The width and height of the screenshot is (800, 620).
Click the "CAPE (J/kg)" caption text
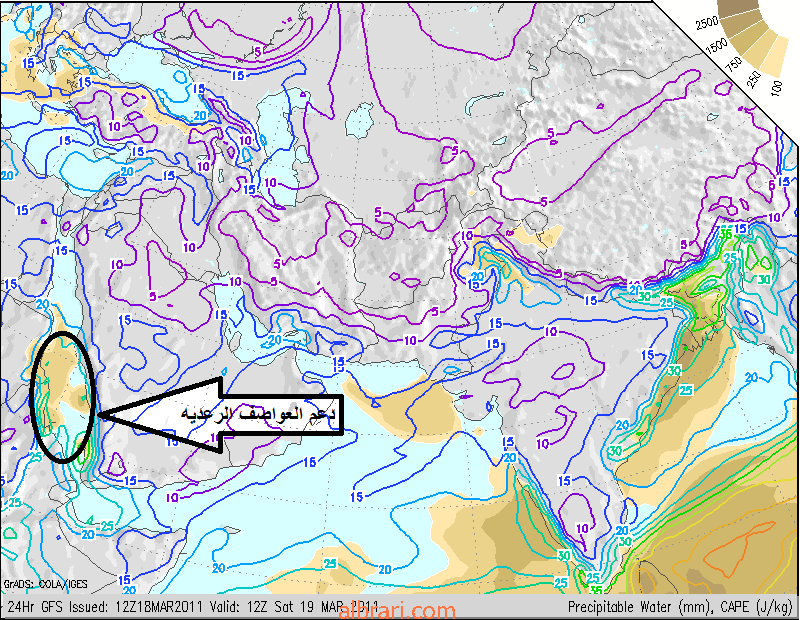pos(757,607)
